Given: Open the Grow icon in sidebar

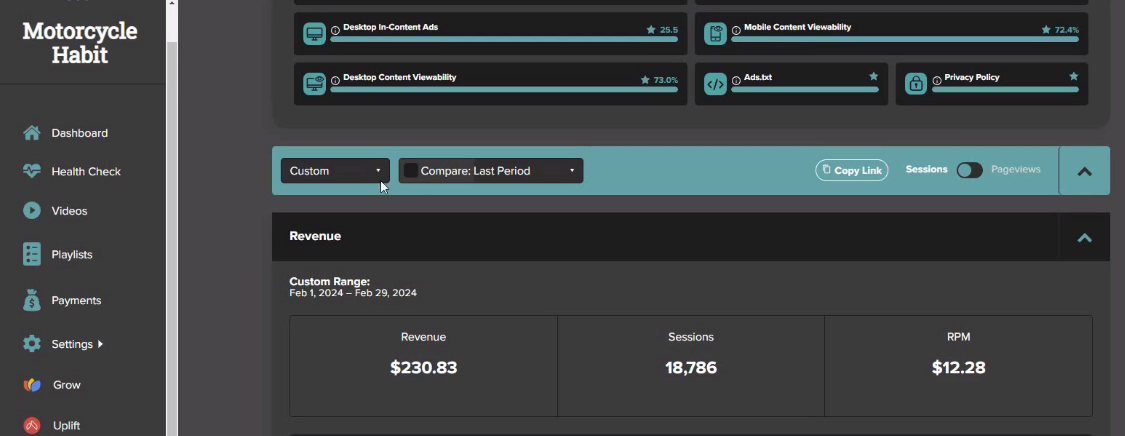Looking at the screenshot, I should pyautogui.click(x=32, y=385).
